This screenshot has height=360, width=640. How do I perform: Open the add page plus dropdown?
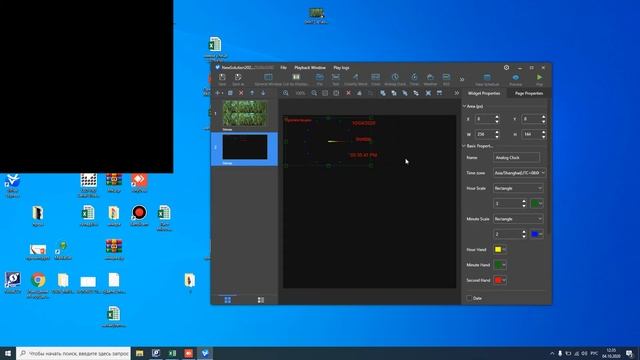point(219,93)
